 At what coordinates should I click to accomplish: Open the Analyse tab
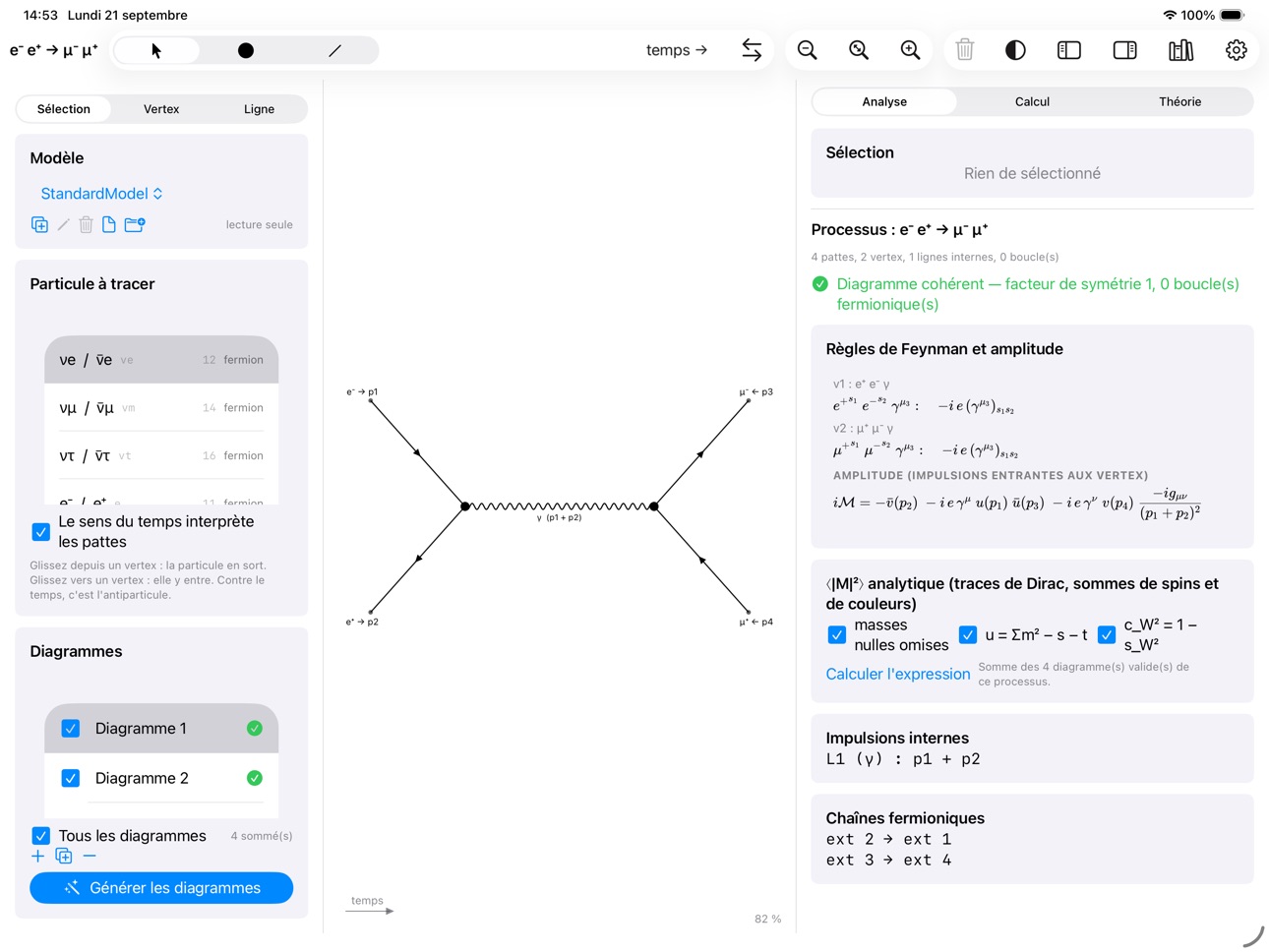(x=884, y=101)
